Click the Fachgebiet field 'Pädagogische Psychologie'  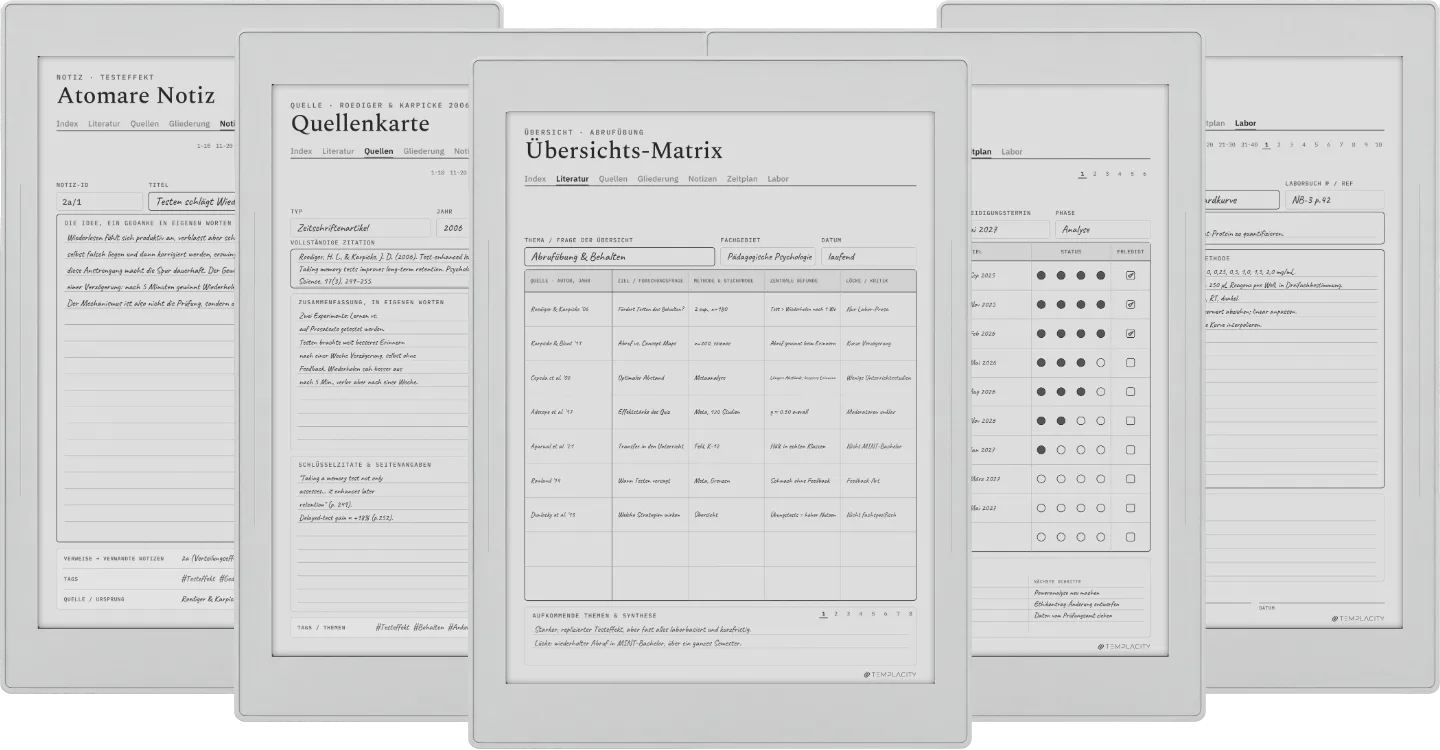[x=767, y=257]
